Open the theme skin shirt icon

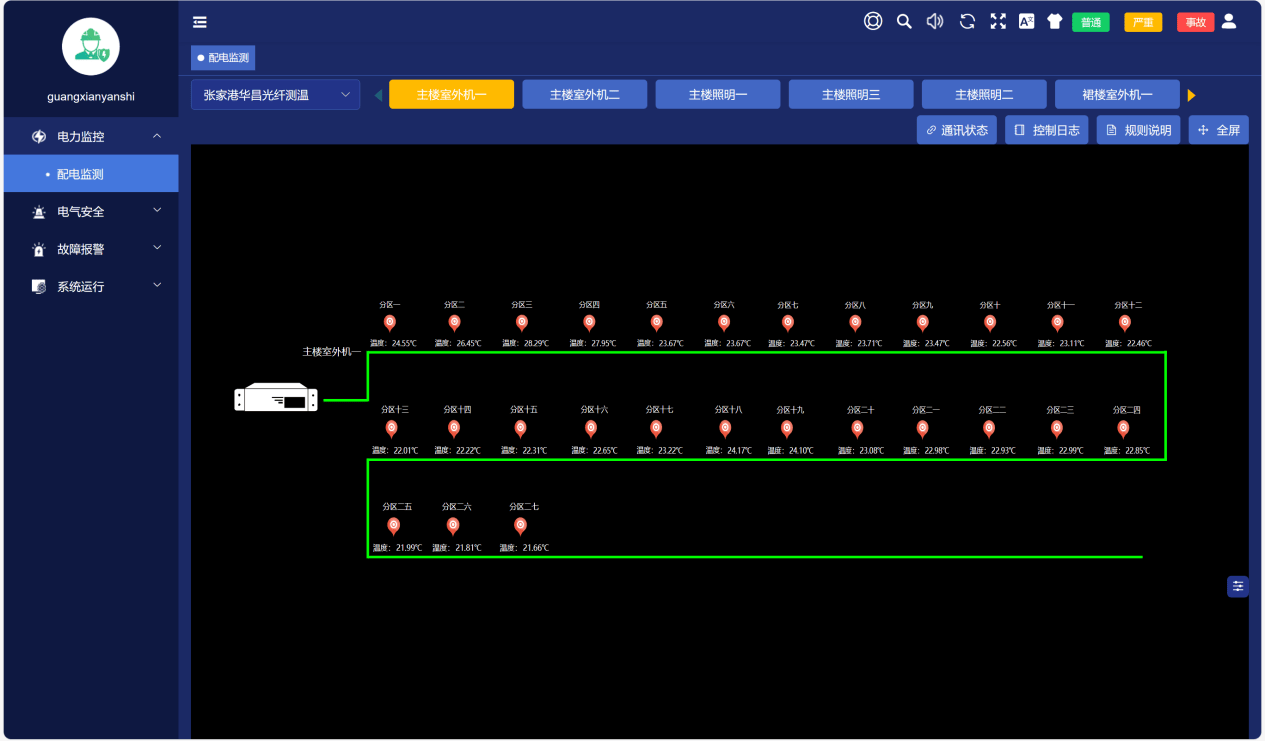[1054, 21]
